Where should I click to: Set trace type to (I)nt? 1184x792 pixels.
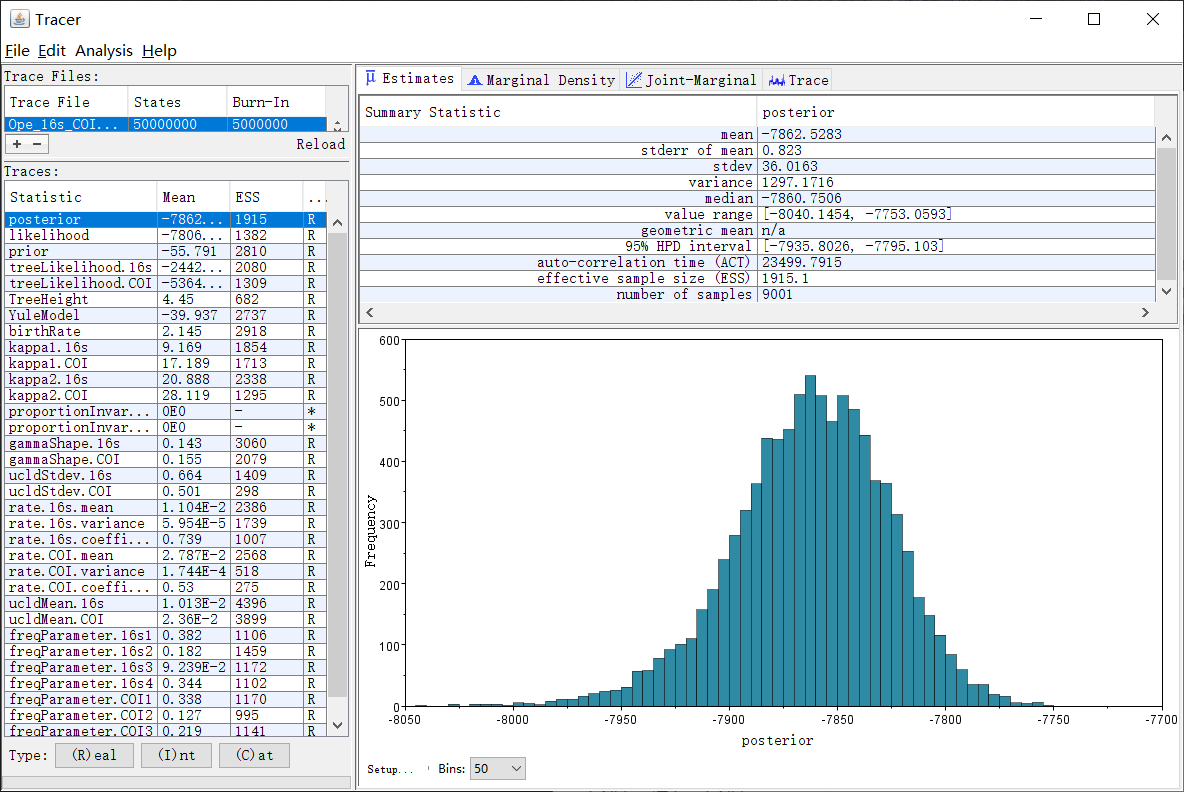point(176,755)
